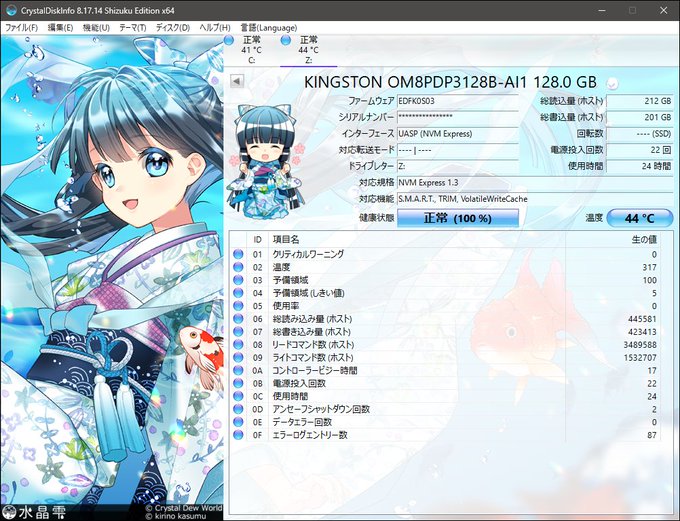This screenshot has height=521, width=680.
Task: Click the standard field NVM Express 1.3
Action: [x=535, y=183]
